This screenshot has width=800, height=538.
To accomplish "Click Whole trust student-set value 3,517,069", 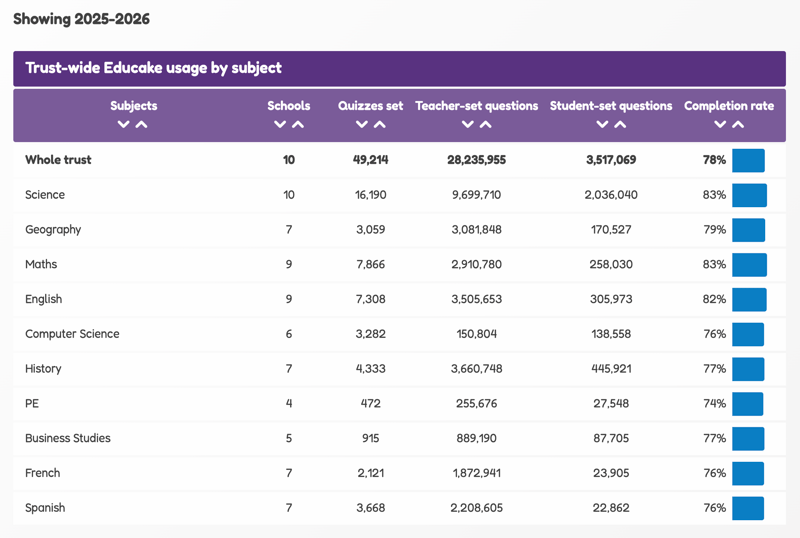I will (x=611, y=160).
